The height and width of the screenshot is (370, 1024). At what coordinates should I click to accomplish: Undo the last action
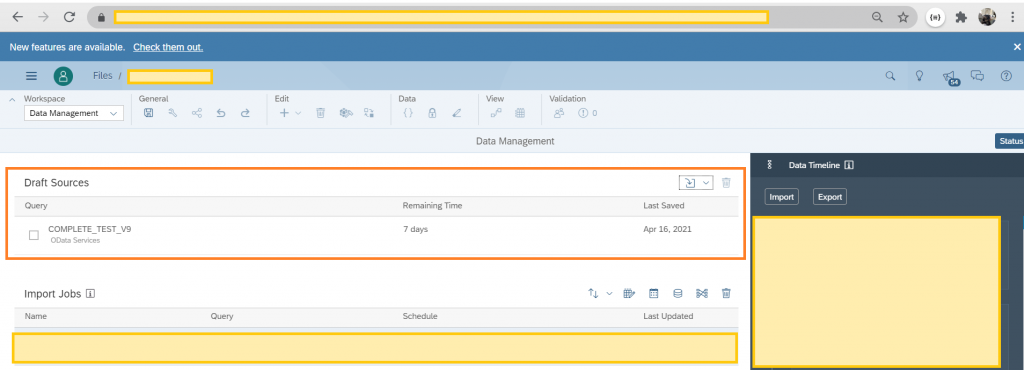[x=221, y=113]
